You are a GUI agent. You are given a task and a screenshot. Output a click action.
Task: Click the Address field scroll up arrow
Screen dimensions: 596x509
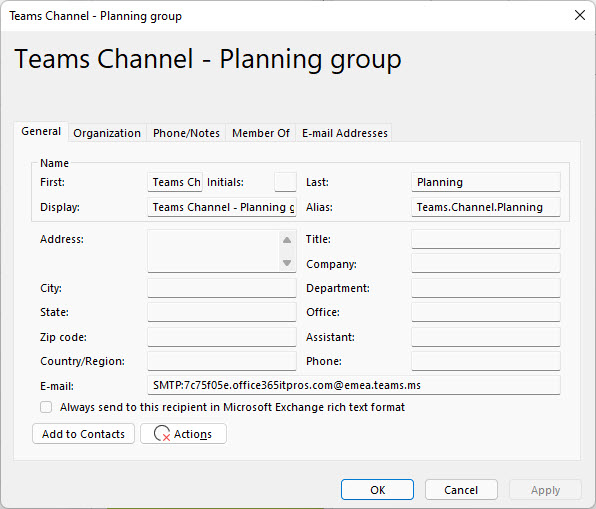point(287,240)
